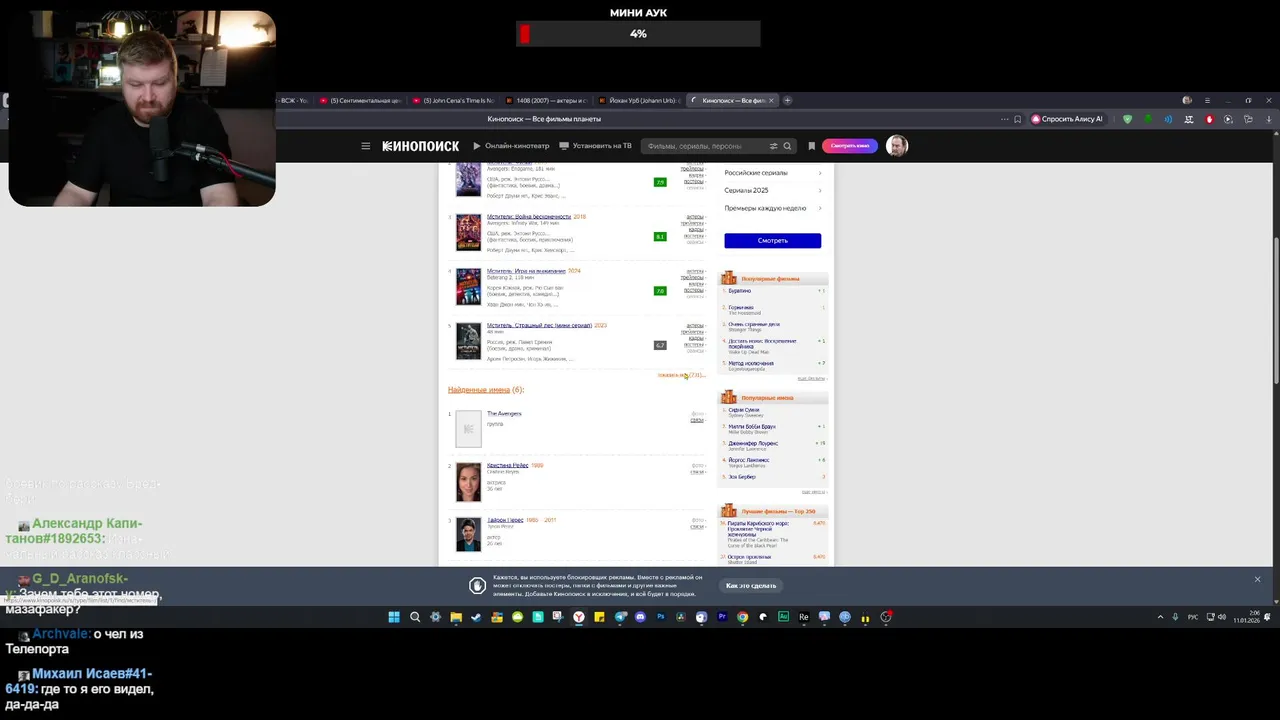Open Premiere Pro from the taskbar
Screen dimensions: 1280x720
coord(722,617)
